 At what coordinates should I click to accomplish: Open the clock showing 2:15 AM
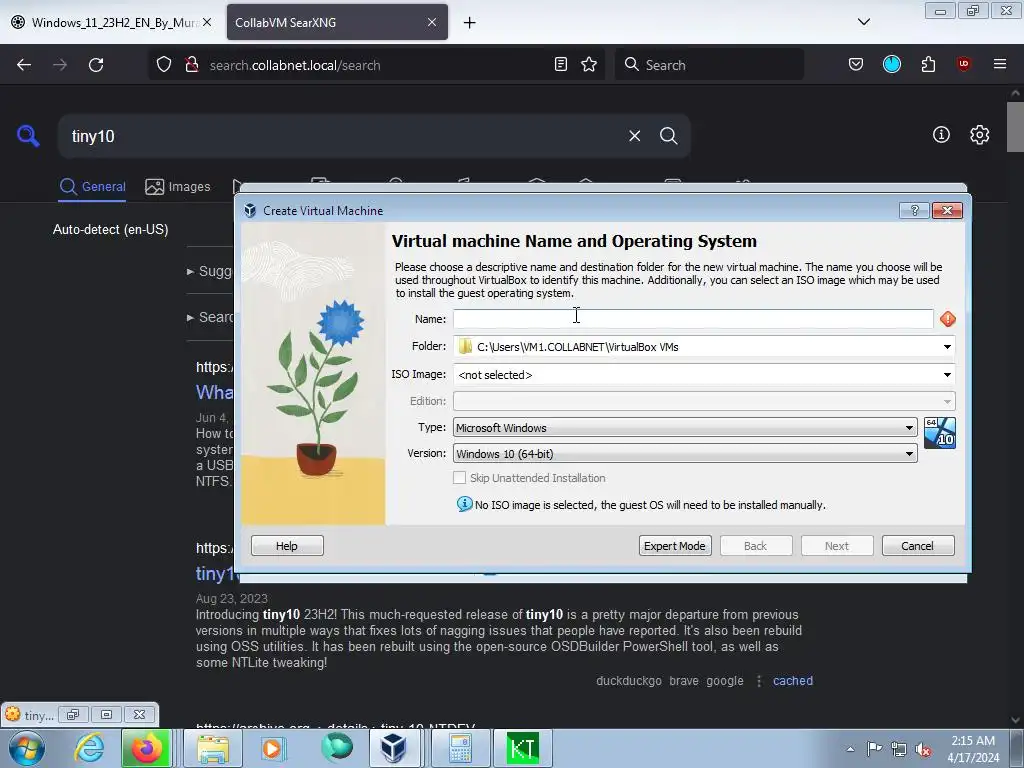pos(973,749)
